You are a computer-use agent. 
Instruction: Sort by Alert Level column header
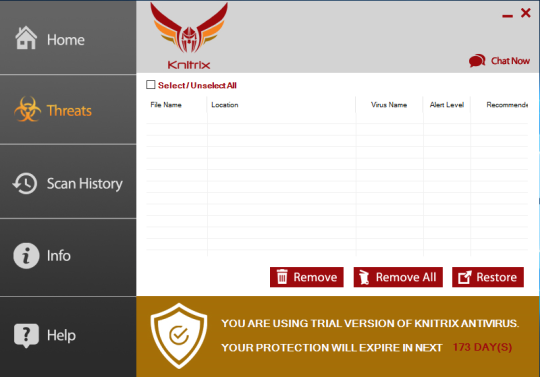tap(447, 105)
